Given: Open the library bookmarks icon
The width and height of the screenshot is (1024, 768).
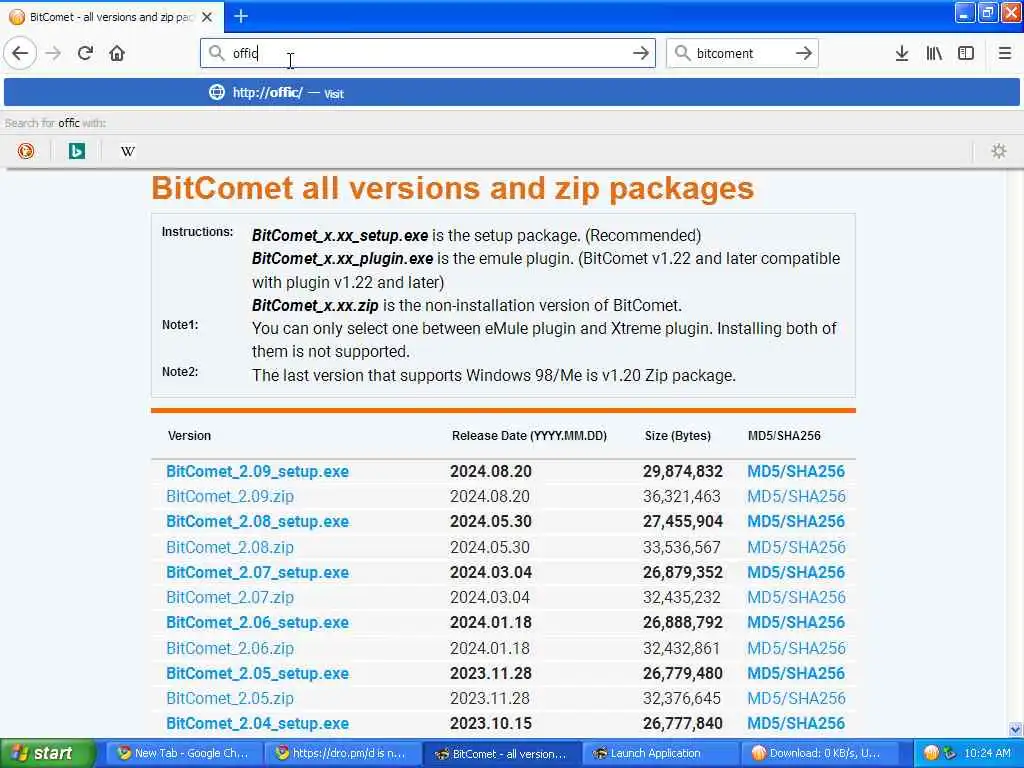Looking at the screenshot, I should coord(934,53).
